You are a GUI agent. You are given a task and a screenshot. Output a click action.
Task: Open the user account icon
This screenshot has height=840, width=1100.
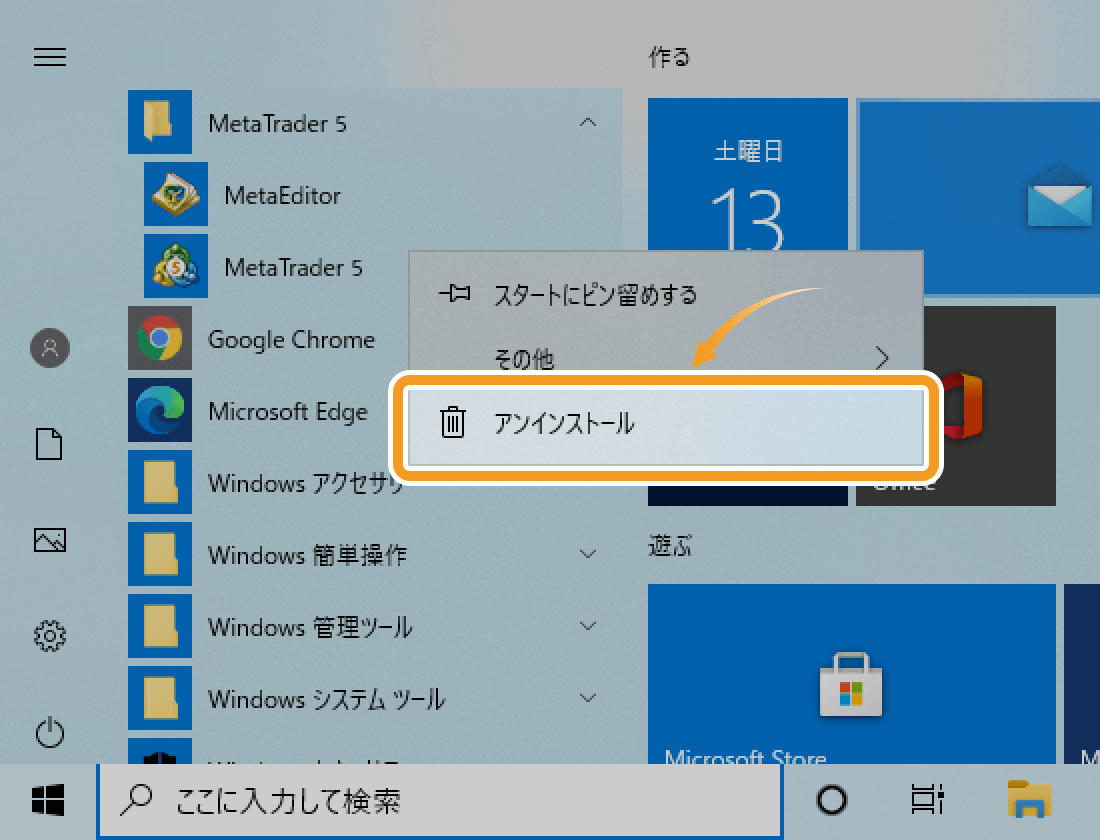tap(50, 348)
